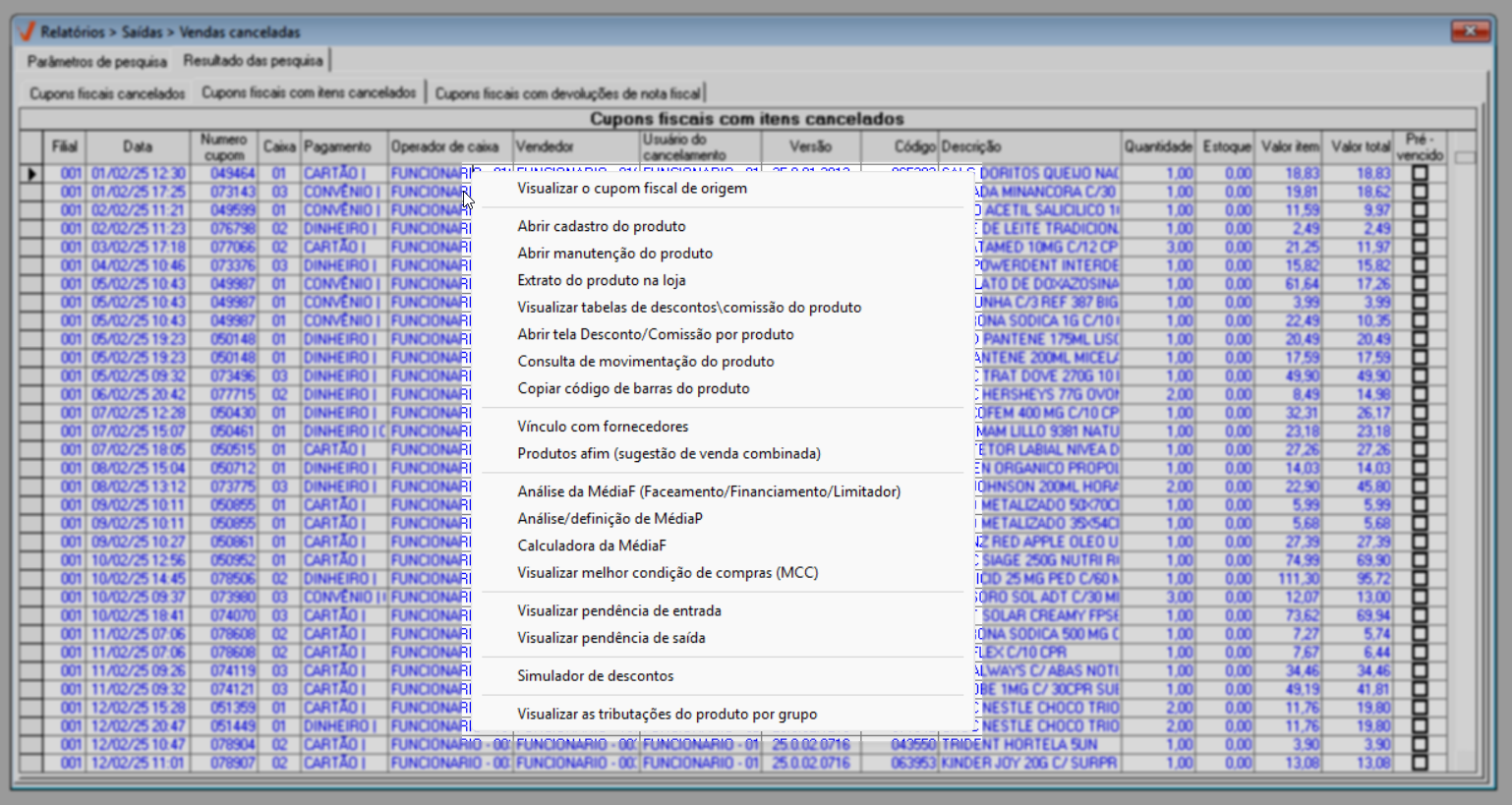Switch to Parâmetros de pesquisa tab
Viewport: 1512px width, 805px height.
(x=97, y=62)
